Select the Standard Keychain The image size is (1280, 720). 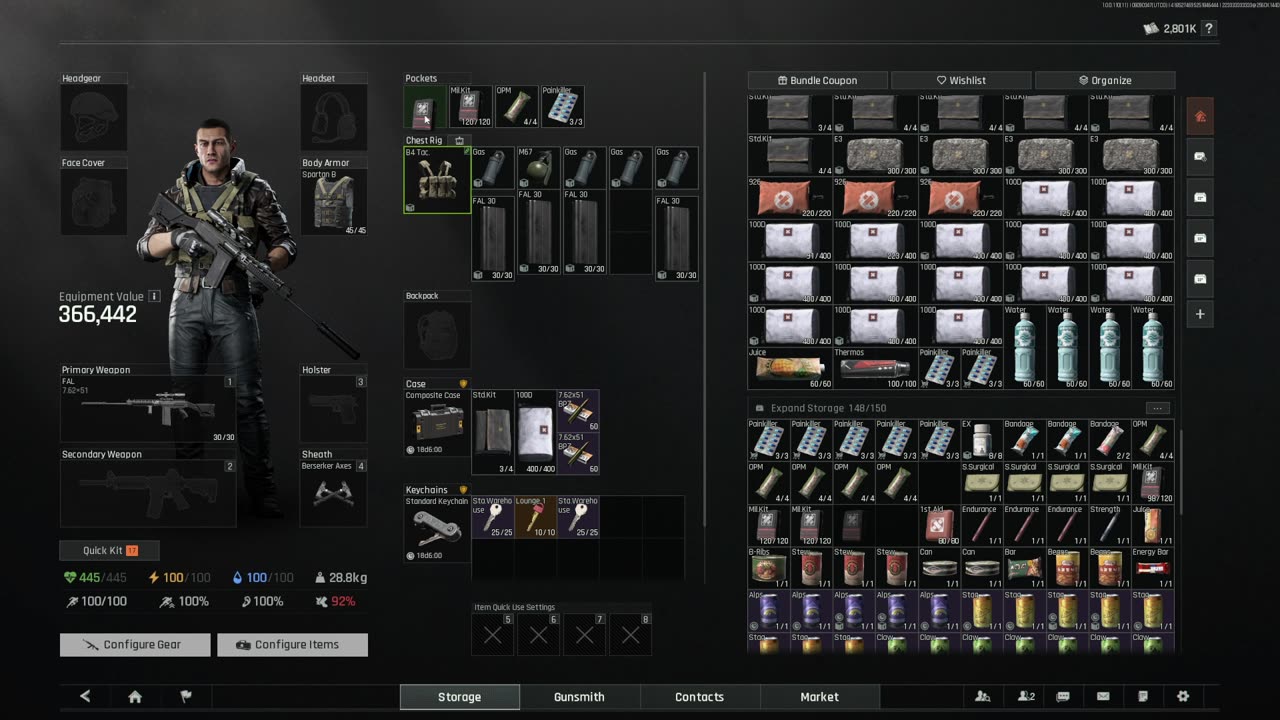click(x=437, y=529)
